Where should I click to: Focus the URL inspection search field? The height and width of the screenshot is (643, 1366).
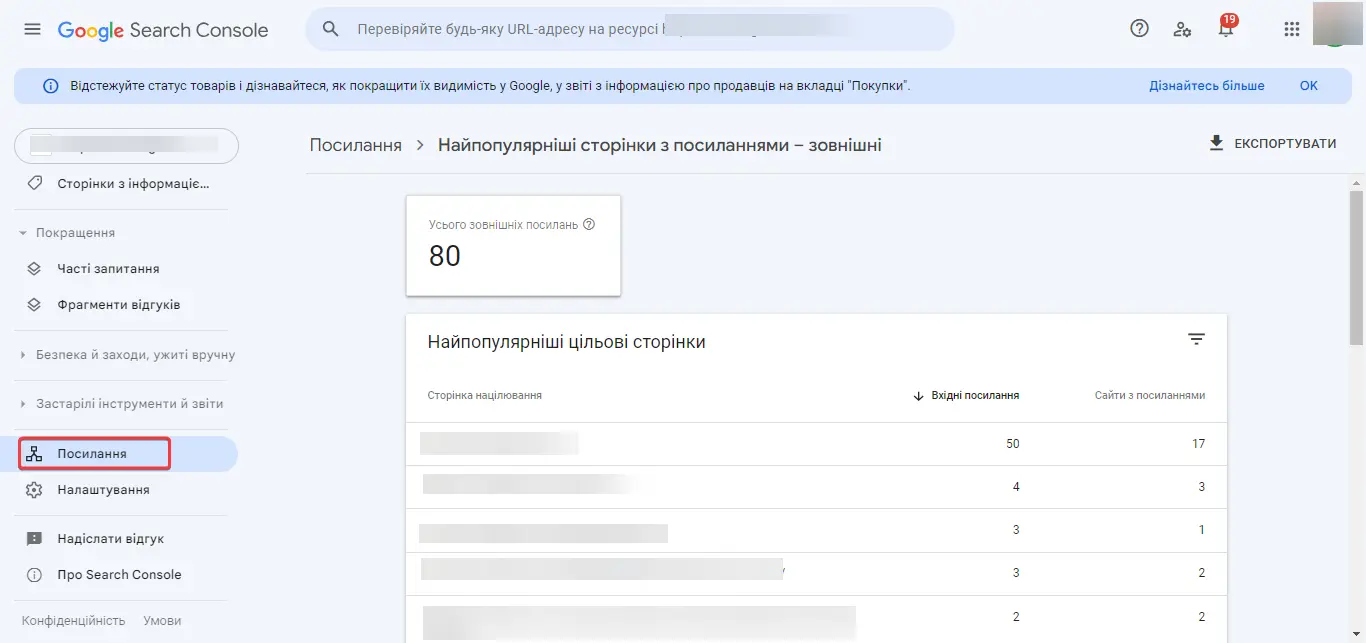[630, 29]
